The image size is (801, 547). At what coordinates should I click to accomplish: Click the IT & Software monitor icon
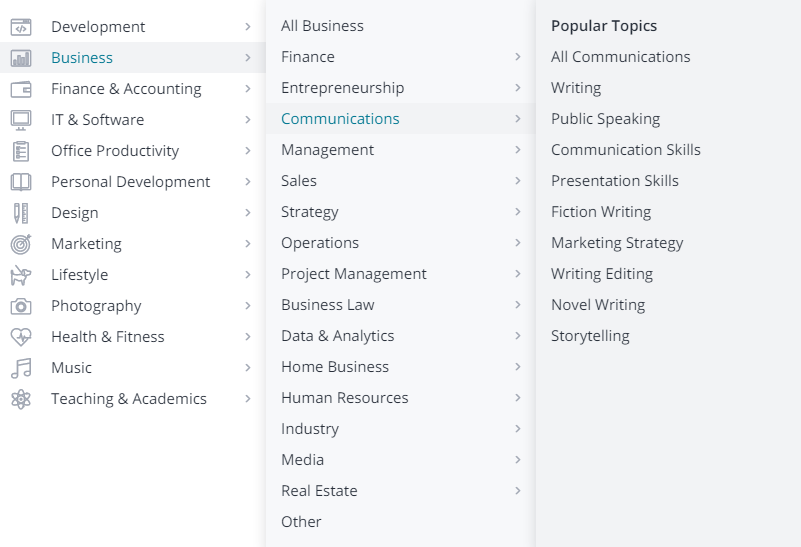pos(21,120)
